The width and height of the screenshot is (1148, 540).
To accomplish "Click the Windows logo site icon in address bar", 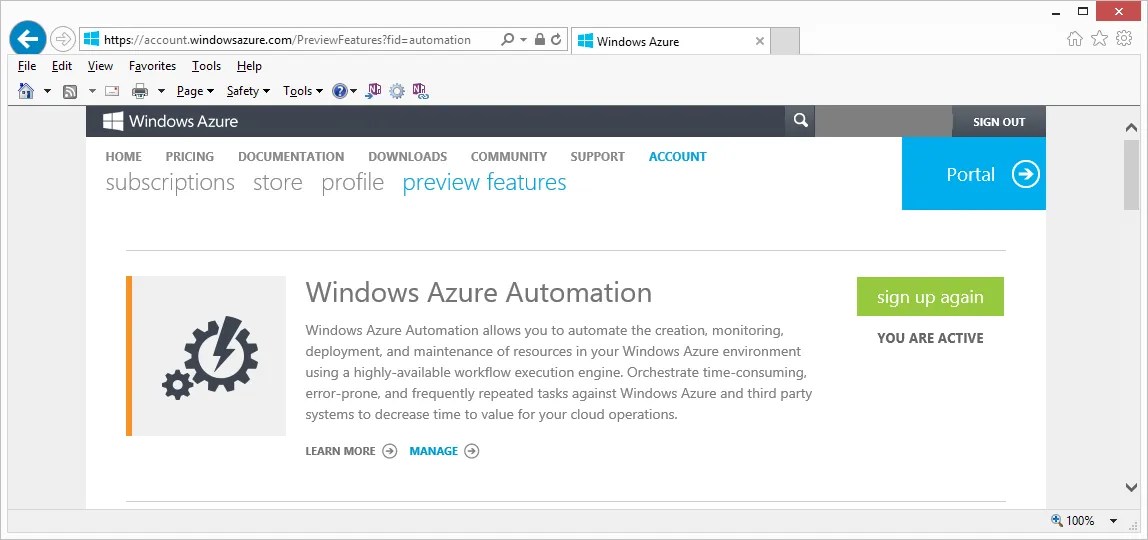I will [92, 40].
